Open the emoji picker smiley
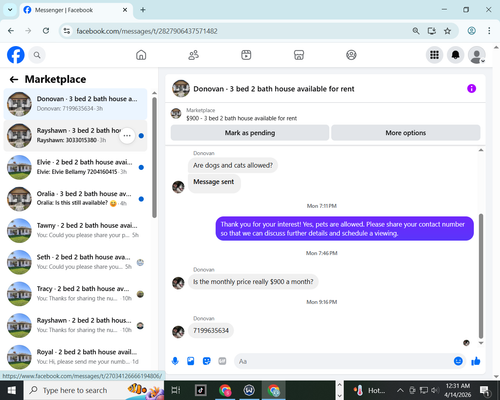 [x=458, y=361]
